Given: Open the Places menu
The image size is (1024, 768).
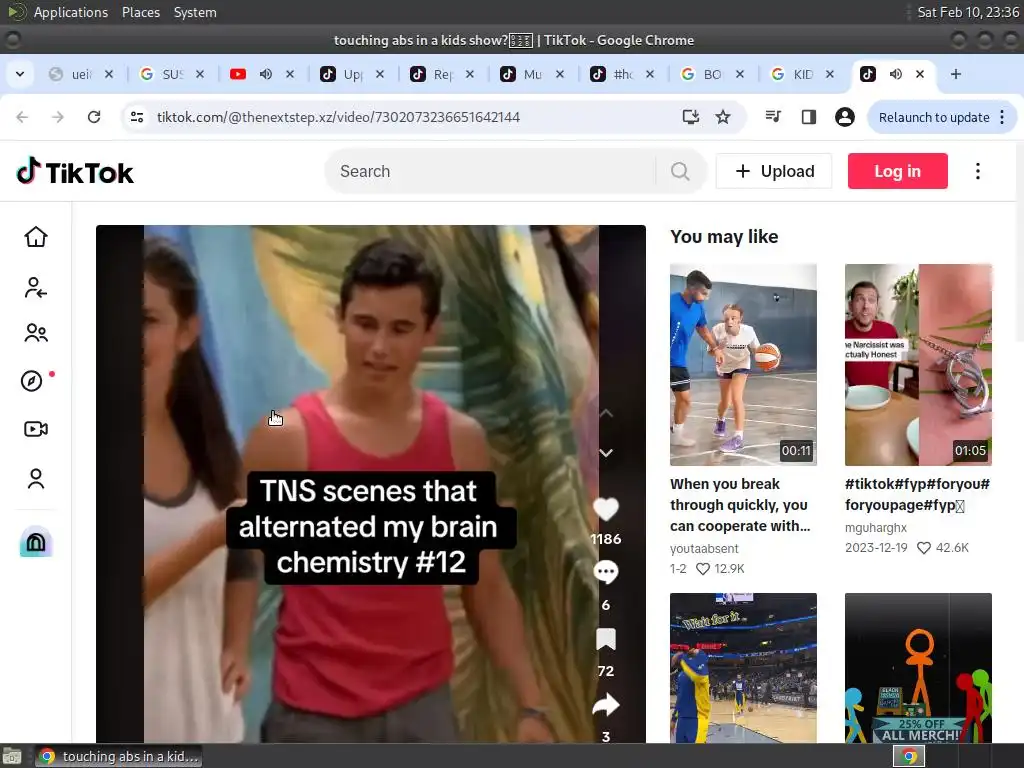Looking at the screenshot, I should point(140,12).
